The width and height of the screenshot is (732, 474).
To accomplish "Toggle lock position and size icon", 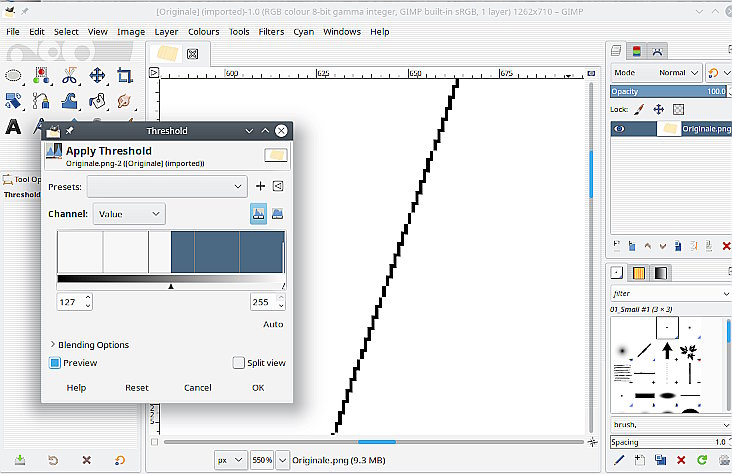I will [x=659, y=109].
